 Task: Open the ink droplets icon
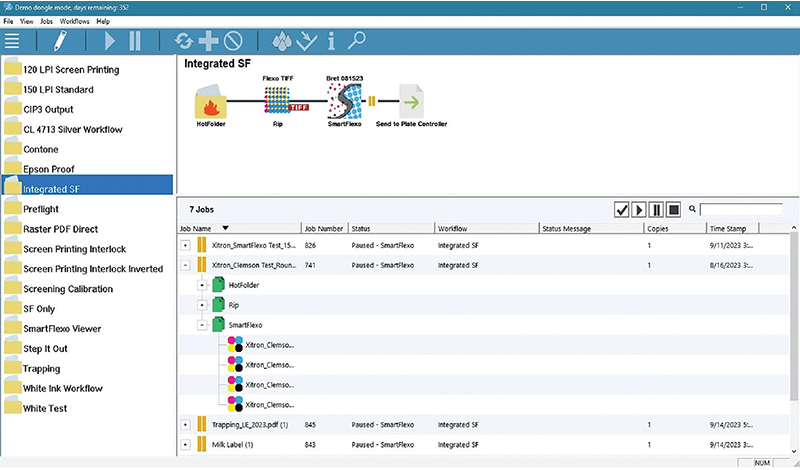coord(282,41)
